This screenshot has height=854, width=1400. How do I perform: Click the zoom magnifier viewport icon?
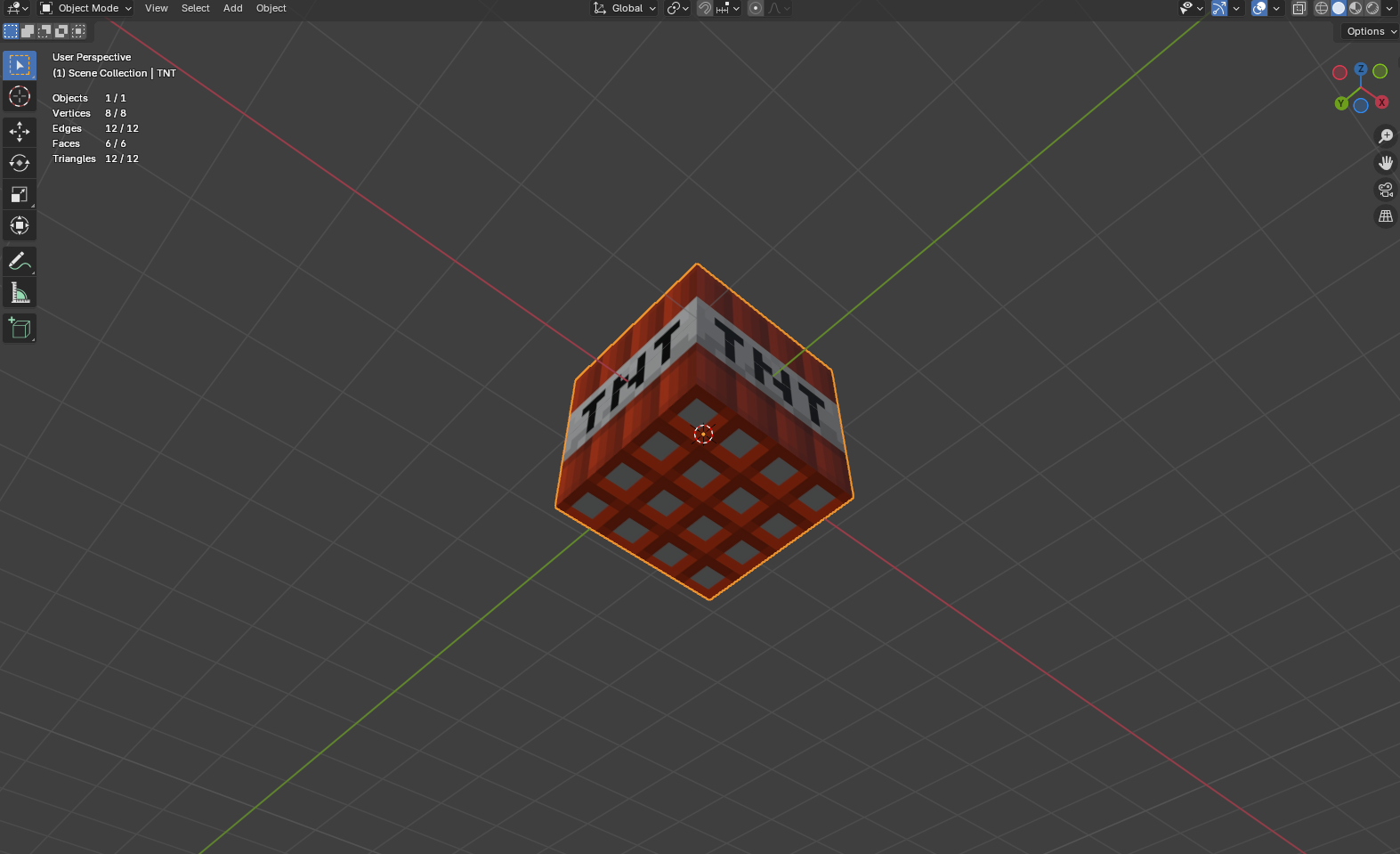[x=1386, y=136]
